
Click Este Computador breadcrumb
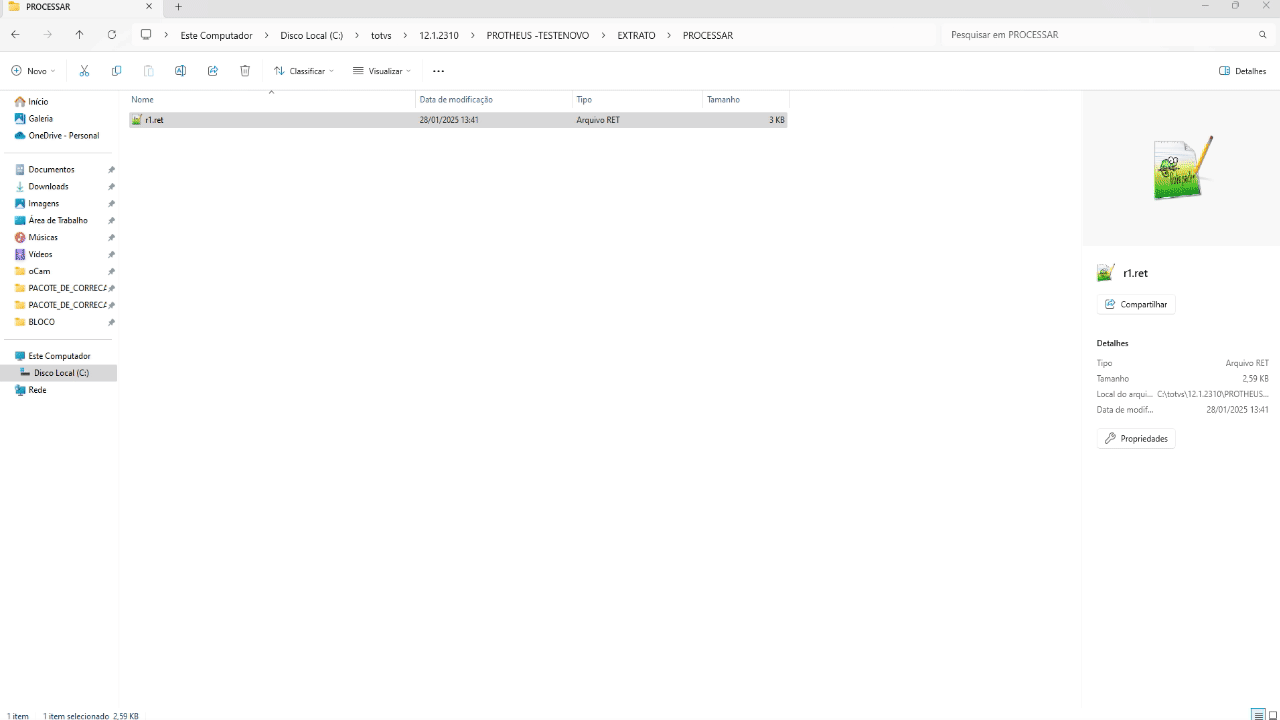click(x=216, y=35)
